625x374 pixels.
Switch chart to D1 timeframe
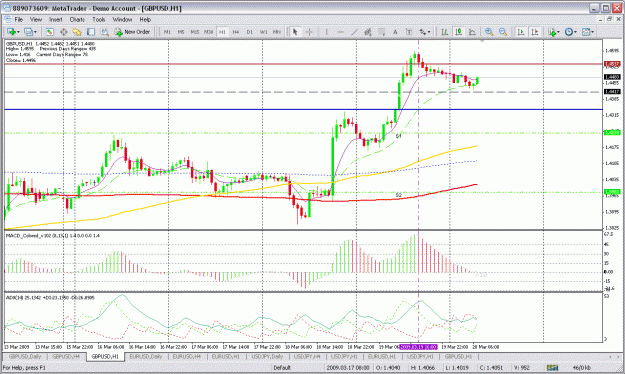tap(250, 32)
